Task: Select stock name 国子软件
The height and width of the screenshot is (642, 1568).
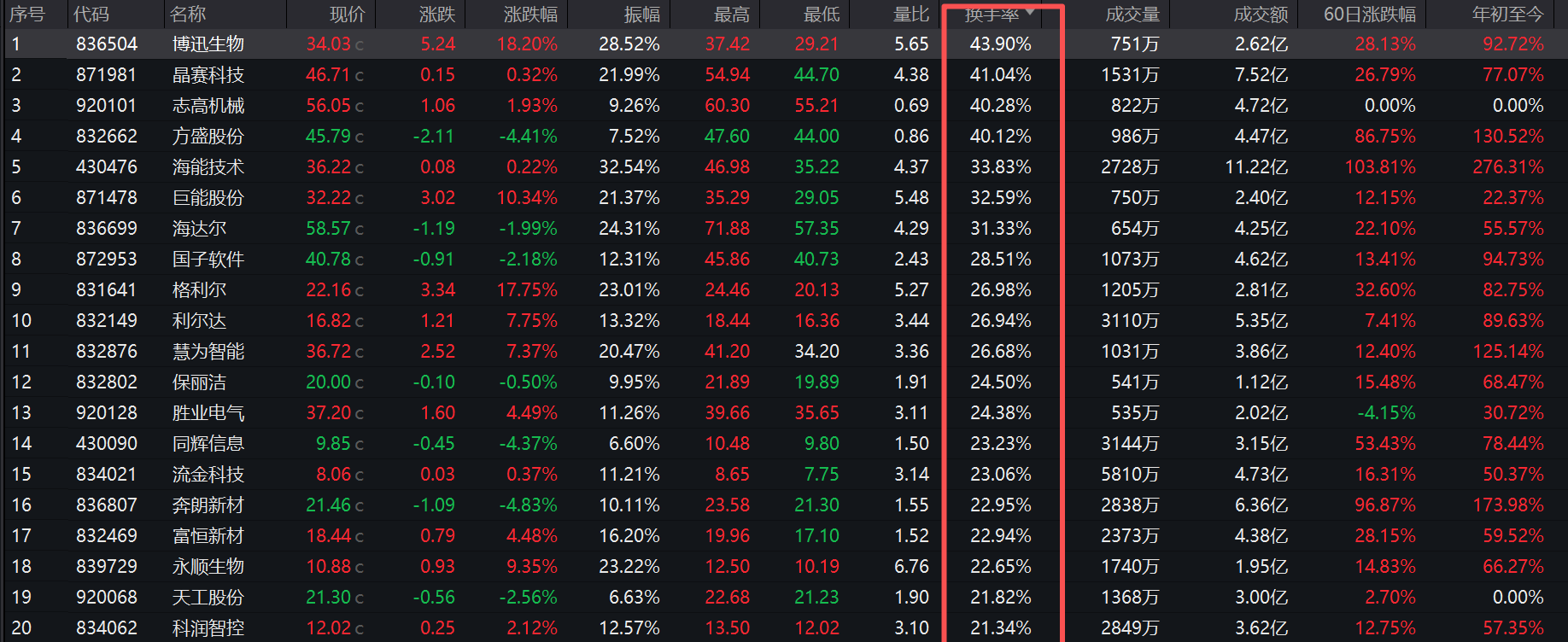Action: 208,260
